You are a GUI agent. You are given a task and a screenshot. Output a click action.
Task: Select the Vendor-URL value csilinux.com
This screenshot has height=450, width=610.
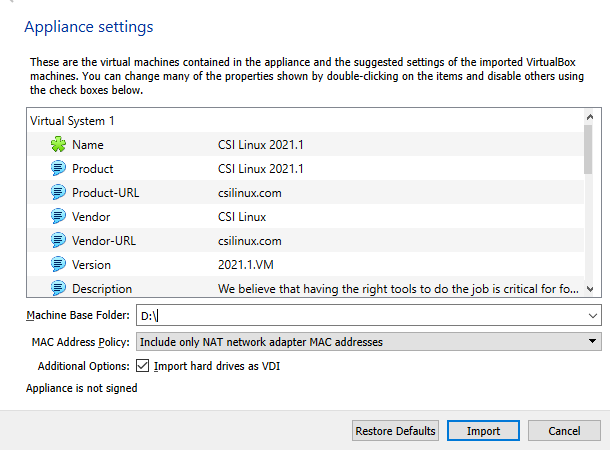[x=249, y=241]
